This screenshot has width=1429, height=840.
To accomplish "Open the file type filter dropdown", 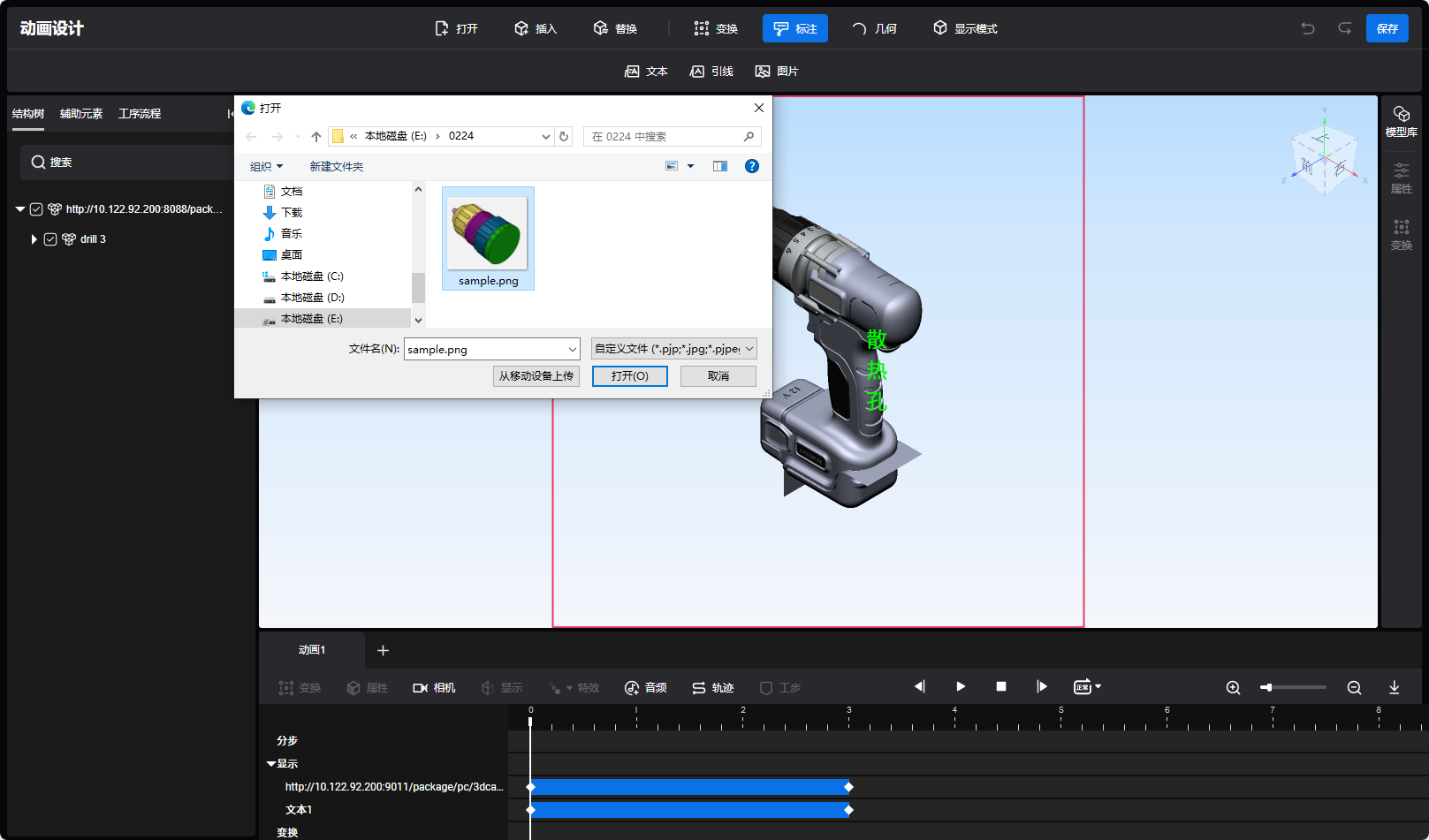I will [673, 349].
